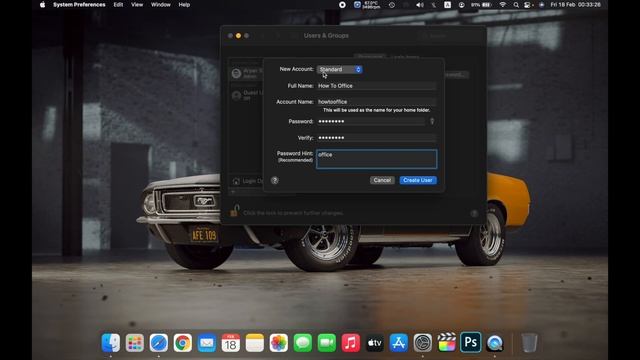Screen dimensions: 640x360
Task: Open the New Account type dropdown
Action: 340,69
